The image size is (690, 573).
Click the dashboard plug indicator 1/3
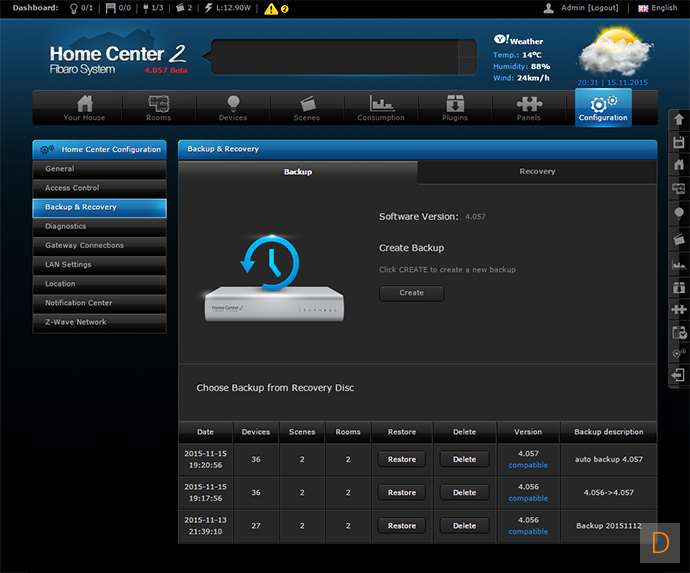[153, 8]
